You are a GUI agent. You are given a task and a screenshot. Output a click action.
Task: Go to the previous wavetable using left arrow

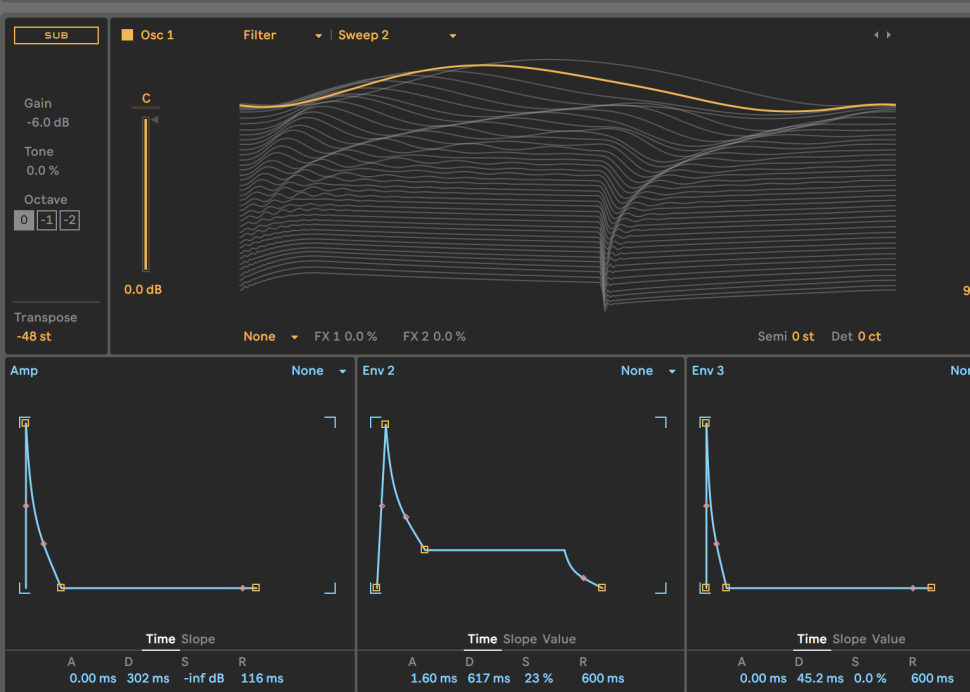tap(876, 35)
